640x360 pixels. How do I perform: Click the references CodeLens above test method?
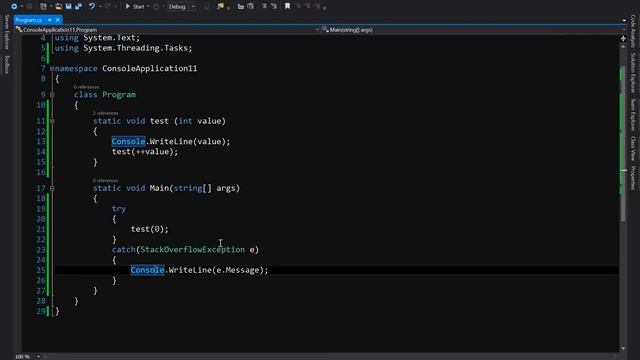pos(105,113)
